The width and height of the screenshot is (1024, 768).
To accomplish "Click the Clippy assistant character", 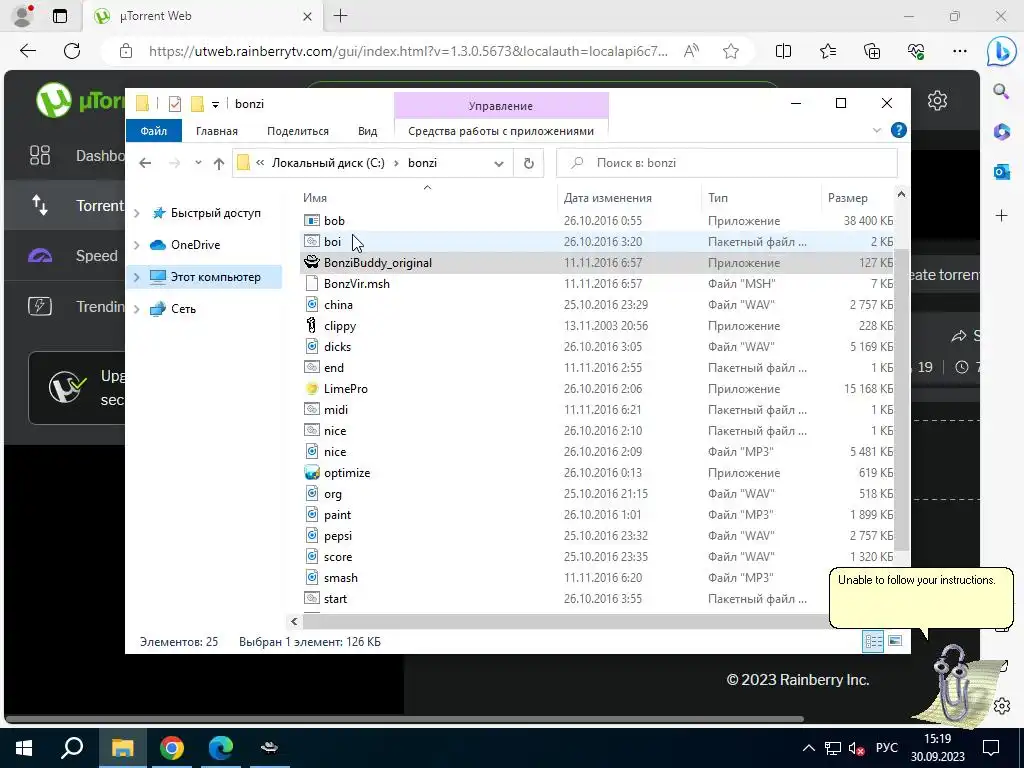I will point(957,682).
